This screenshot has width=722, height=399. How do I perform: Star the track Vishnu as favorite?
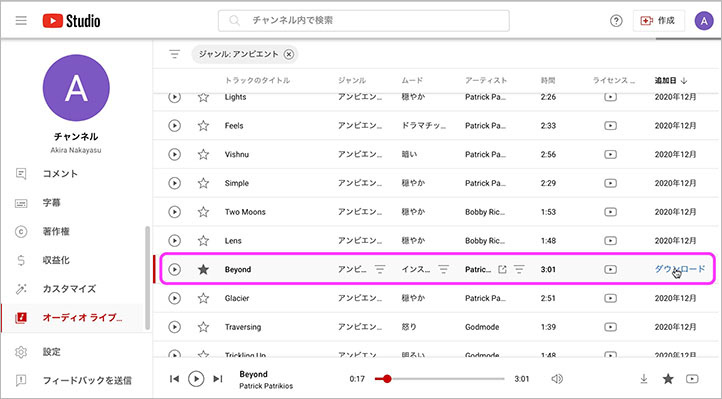tap(203, 154)
